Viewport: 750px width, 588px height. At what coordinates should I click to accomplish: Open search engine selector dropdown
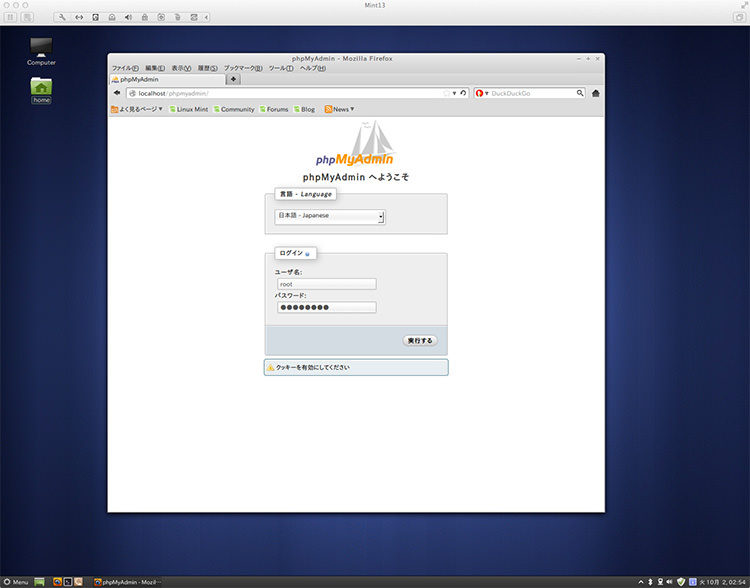coord(482,93)
